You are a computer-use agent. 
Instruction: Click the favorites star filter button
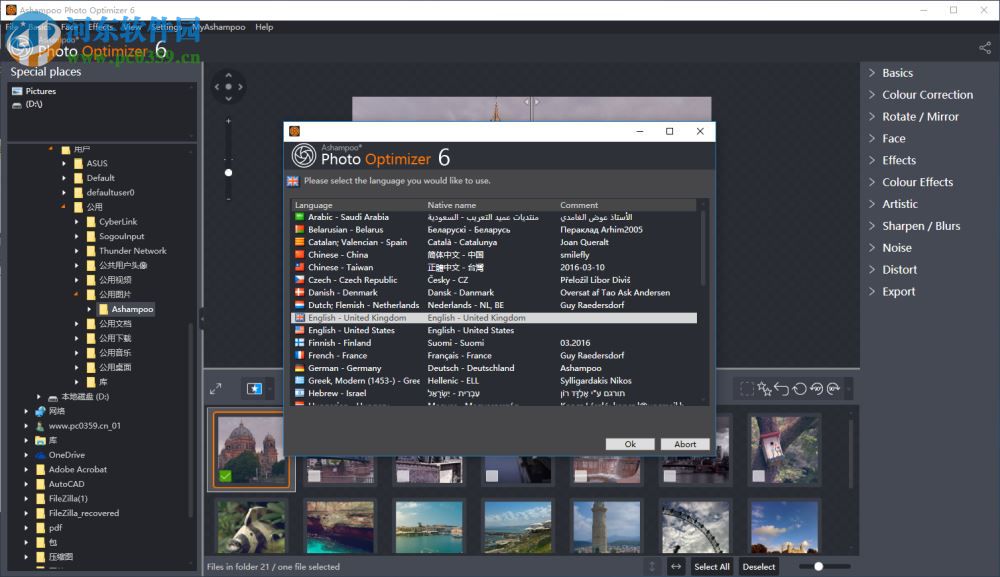(x=254, y=389)
